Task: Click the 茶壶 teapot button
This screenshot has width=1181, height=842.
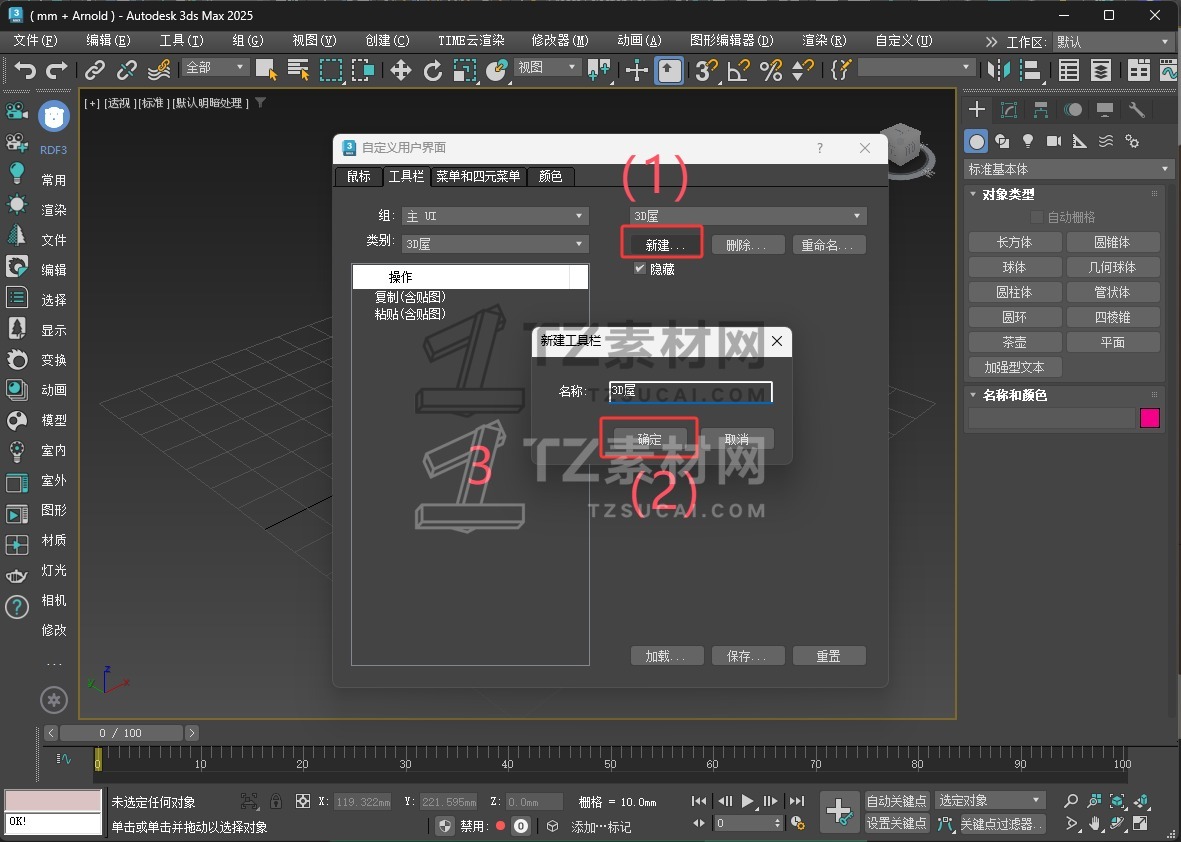Action: pos(1014,342)
